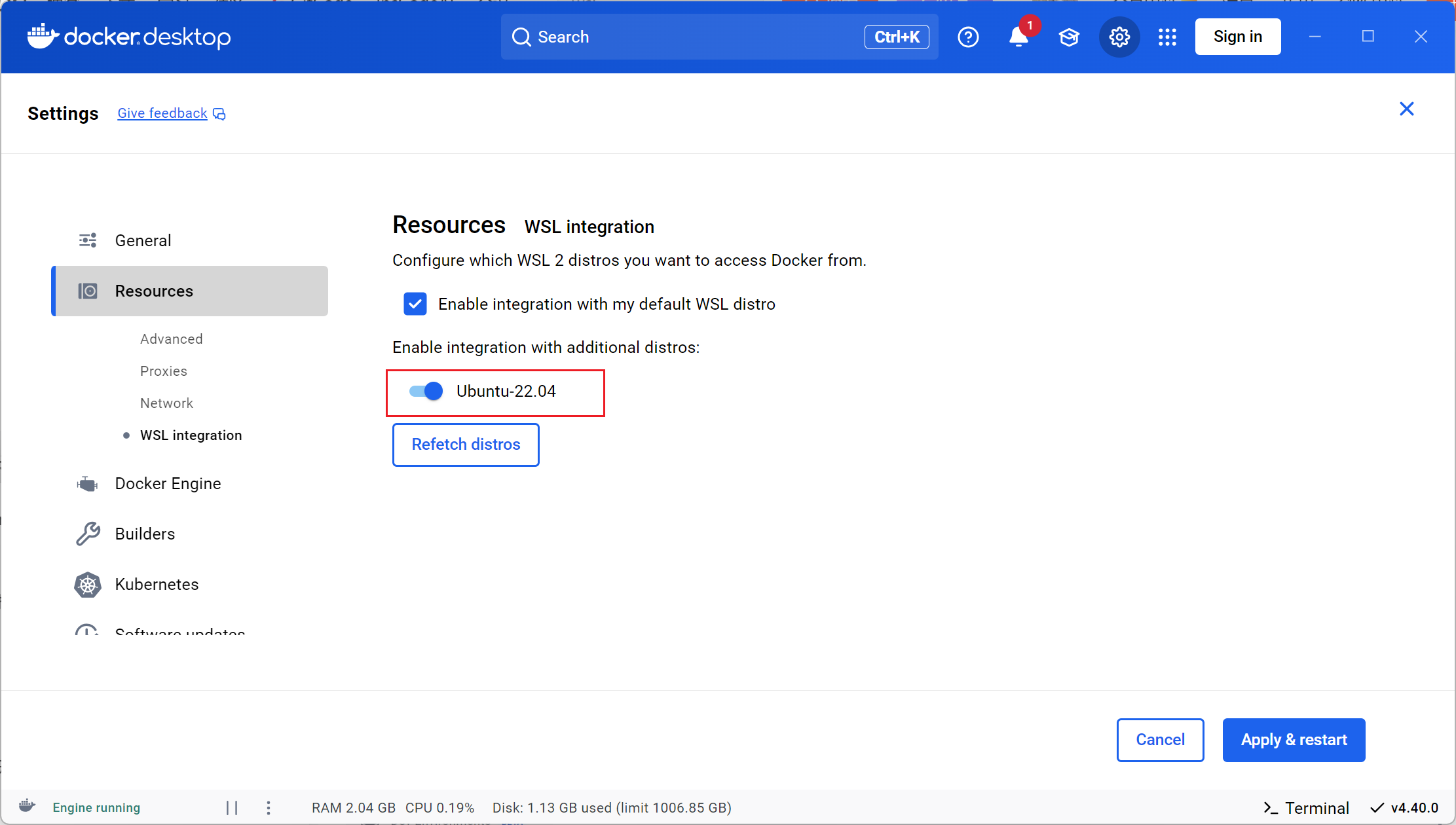The width and height of the screenshot is (1456, 825).
Task: Select Docker Engine in the sidebar
Action: click(168, 483)
